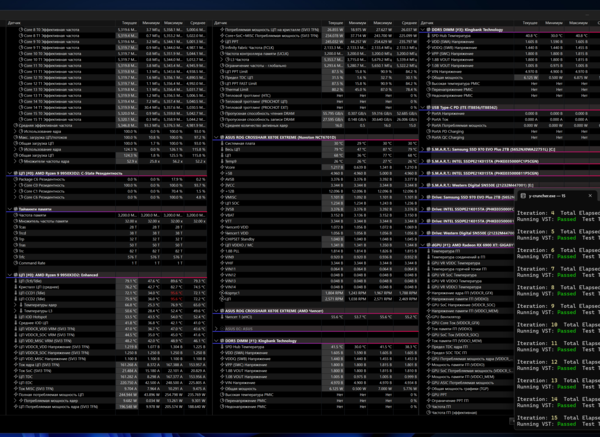Select the Тепловой троттлинг (HTC) row
600x437 pixels.
[x=316, y=95]
